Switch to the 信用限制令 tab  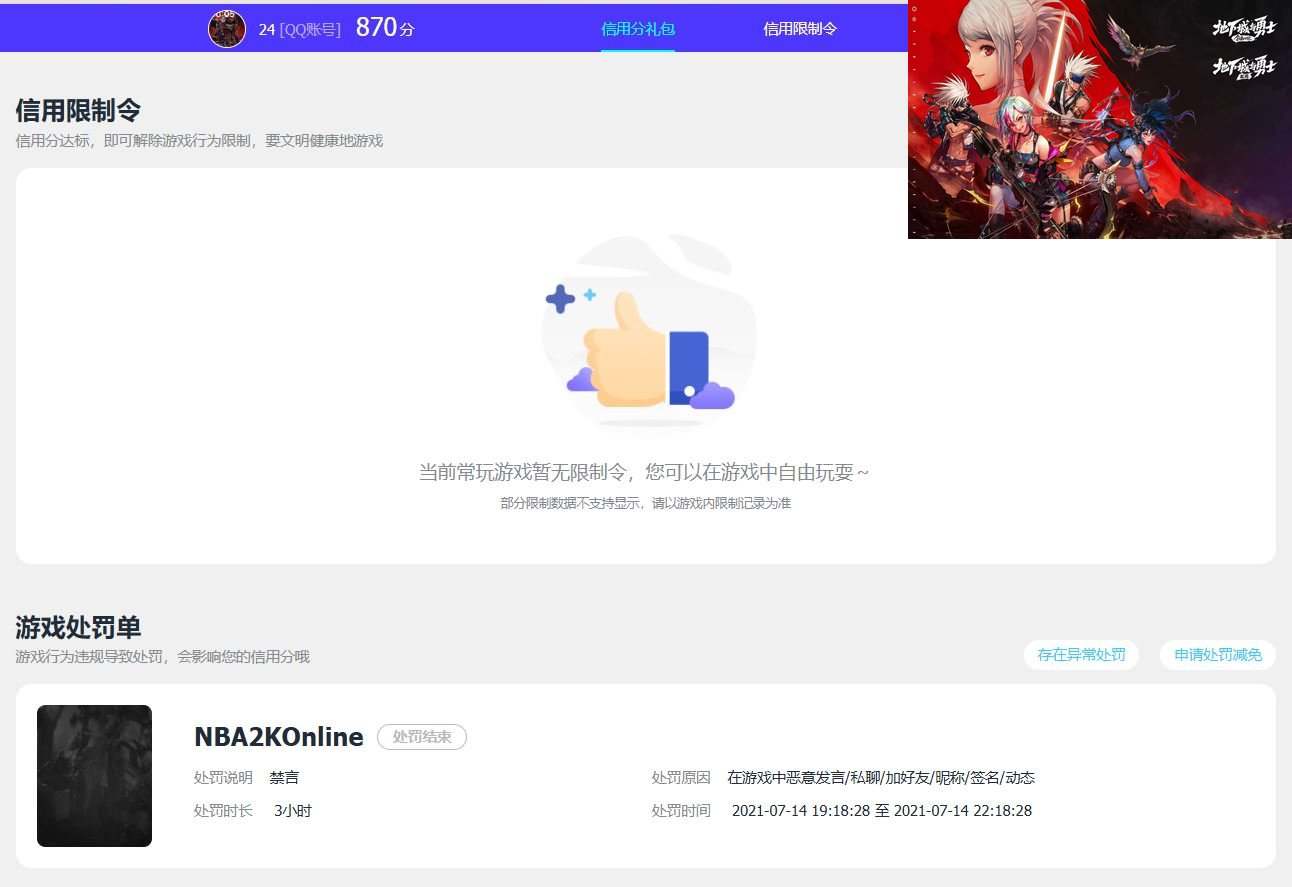tap(800, 29)
